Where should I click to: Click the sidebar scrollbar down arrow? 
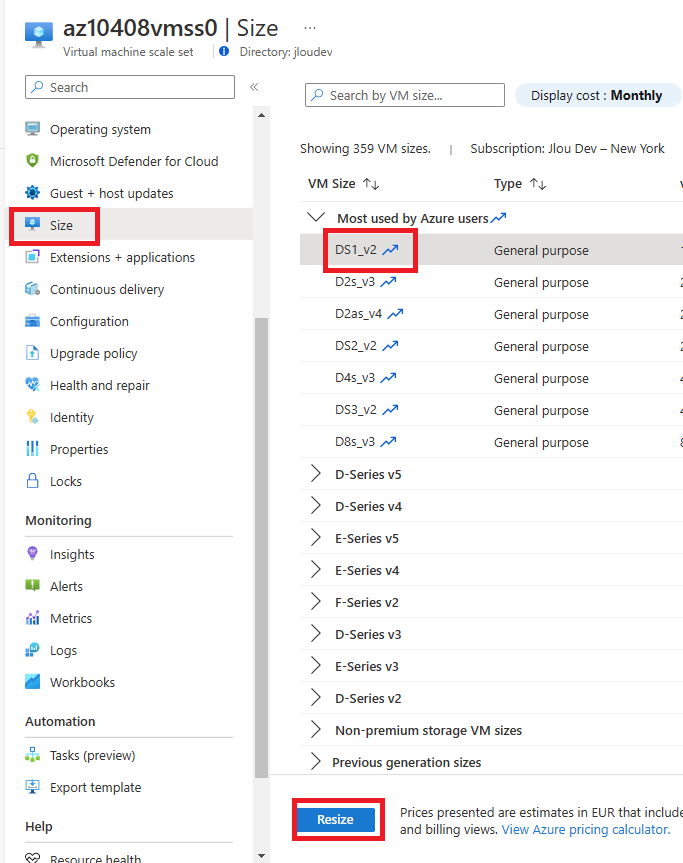(x=261, y=855)
